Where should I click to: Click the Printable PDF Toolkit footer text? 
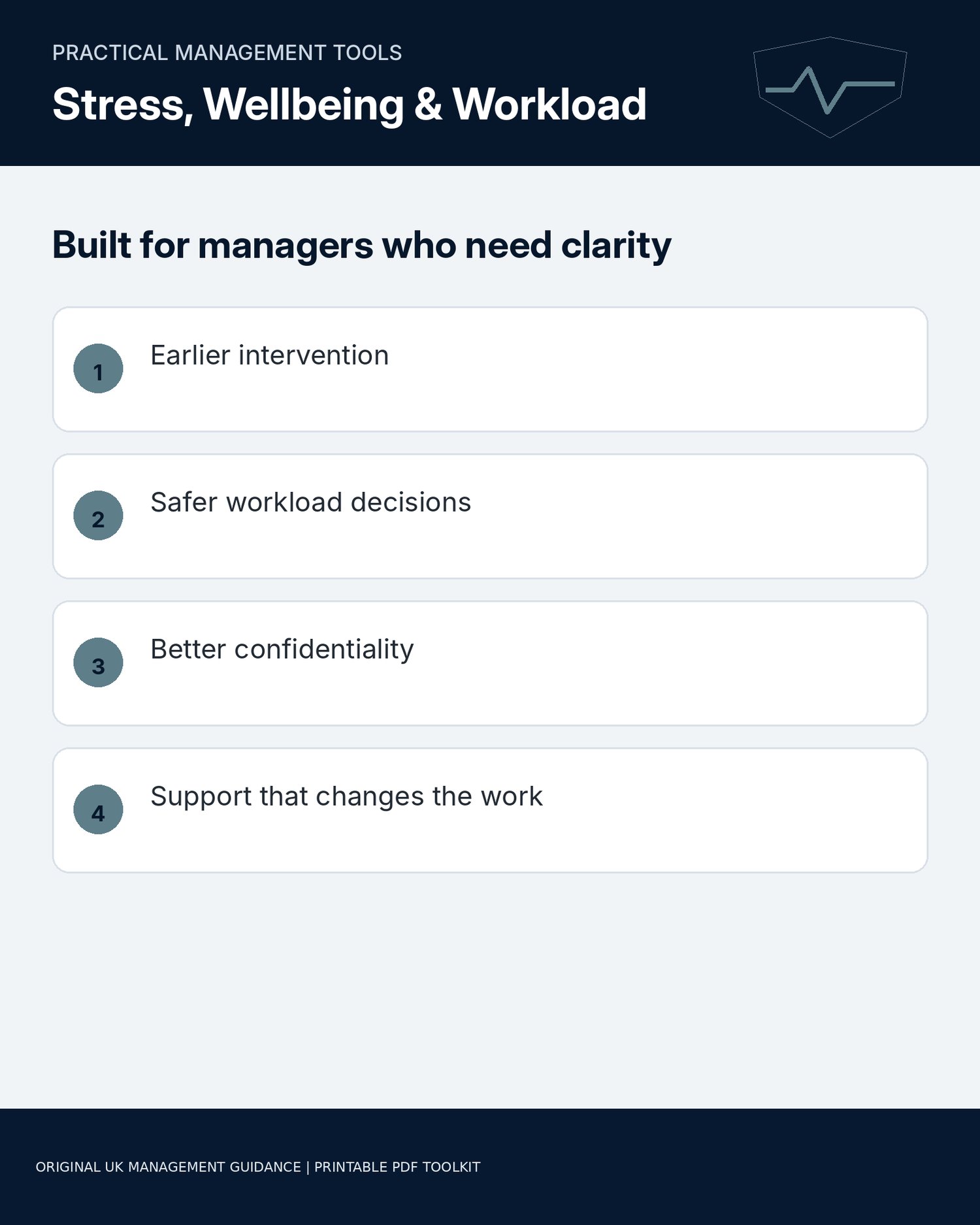[397, 1167]
